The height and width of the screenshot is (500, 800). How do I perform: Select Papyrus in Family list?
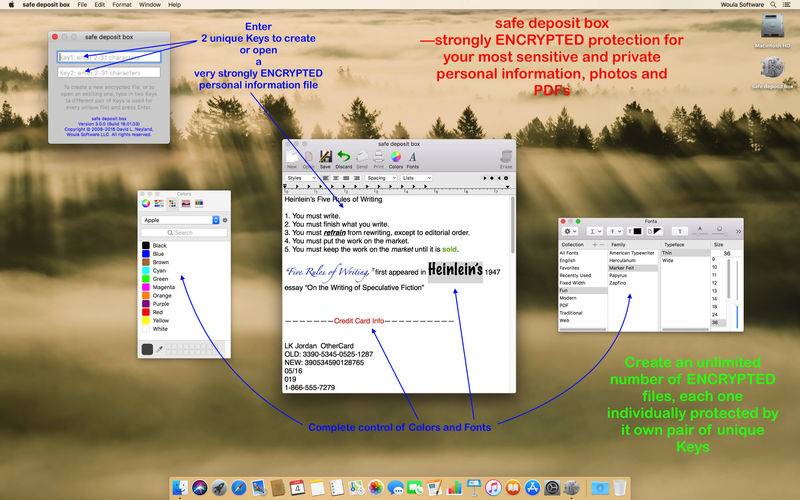pyautogui.click(x=633, y=276)
